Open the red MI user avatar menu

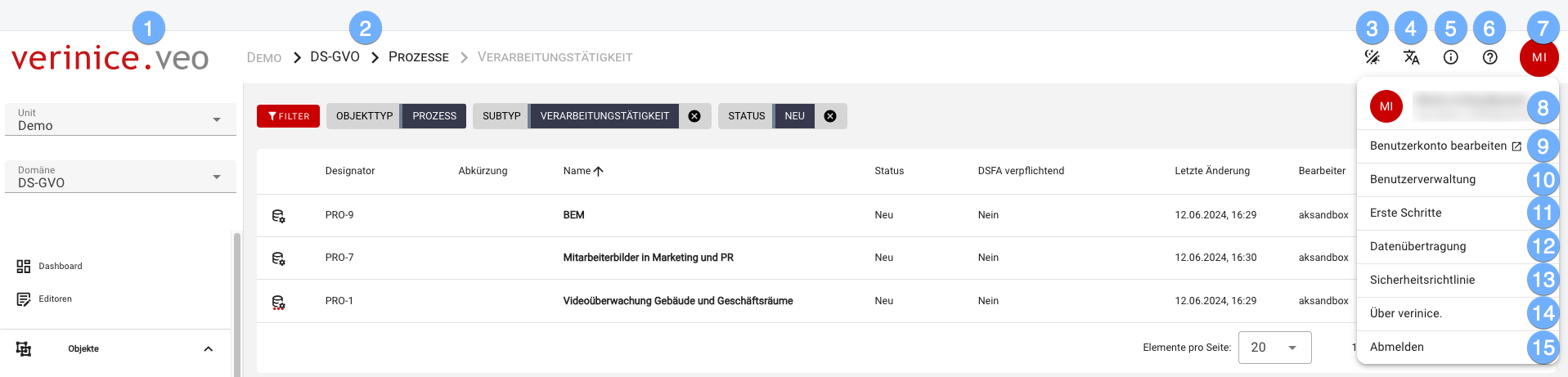pos(1539,57)
